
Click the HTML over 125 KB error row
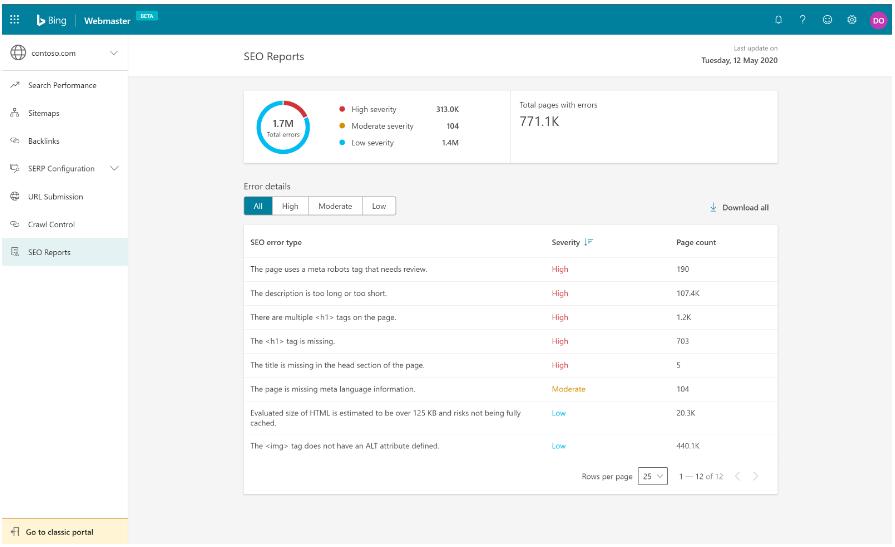[510, 417]
